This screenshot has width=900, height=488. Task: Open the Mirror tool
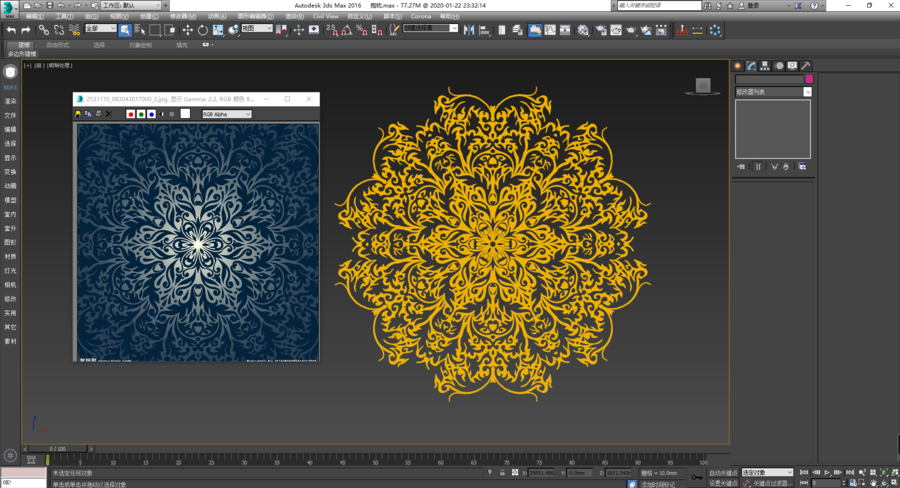point(469,30)
